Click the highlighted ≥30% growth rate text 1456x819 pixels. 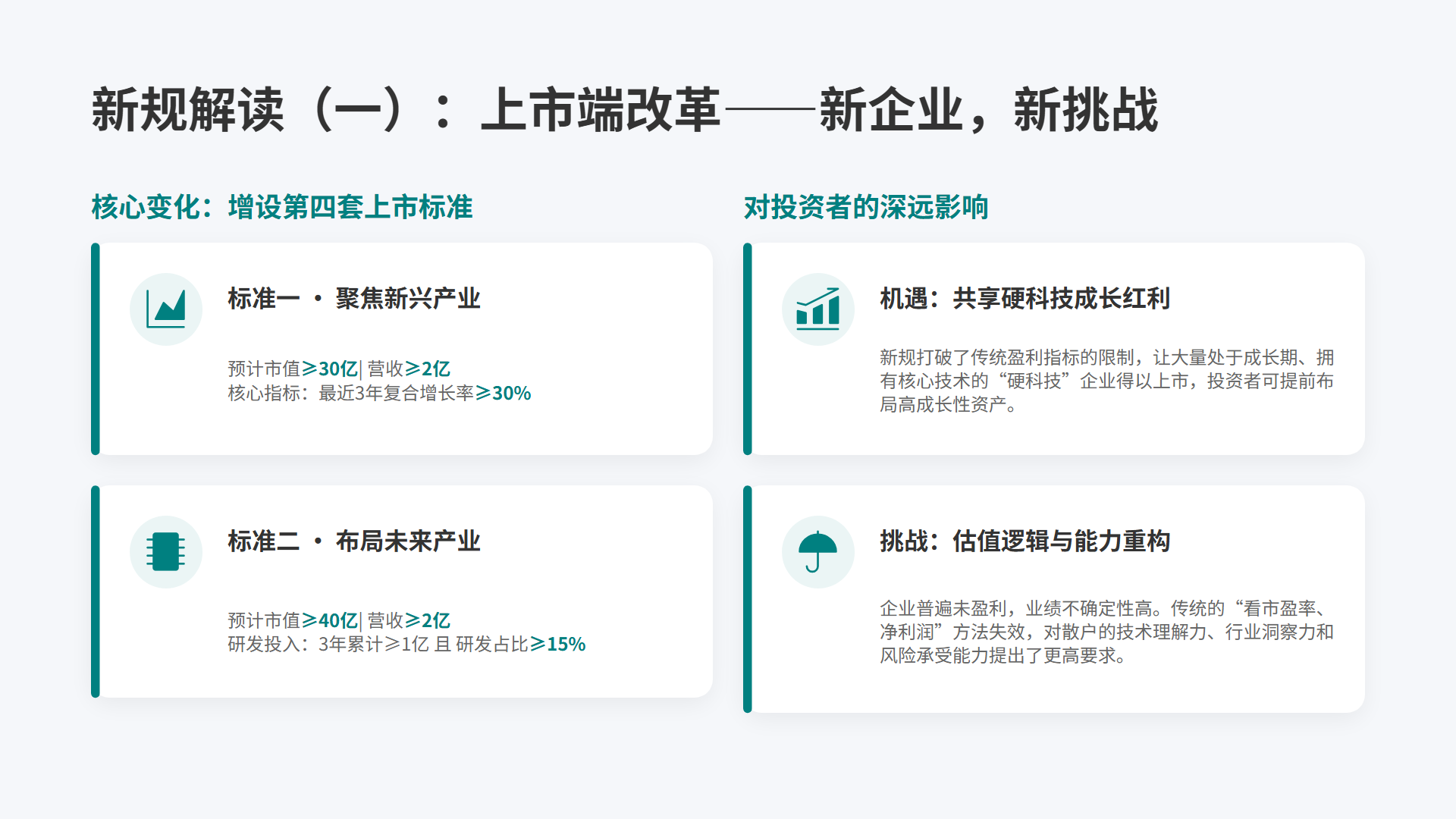tap(503, 394)
